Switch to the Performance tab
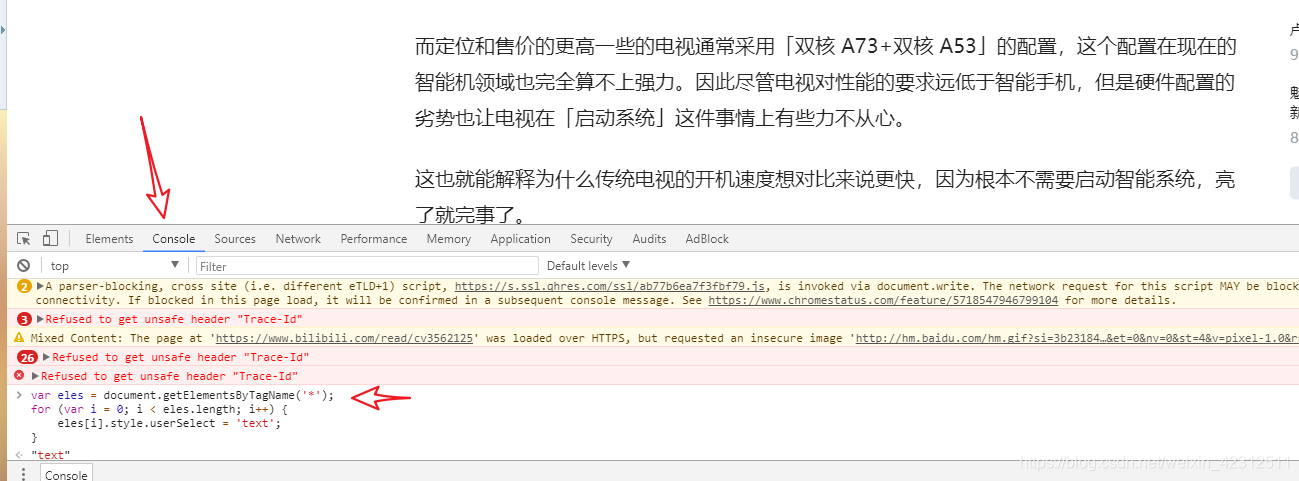 click(374, 239)
